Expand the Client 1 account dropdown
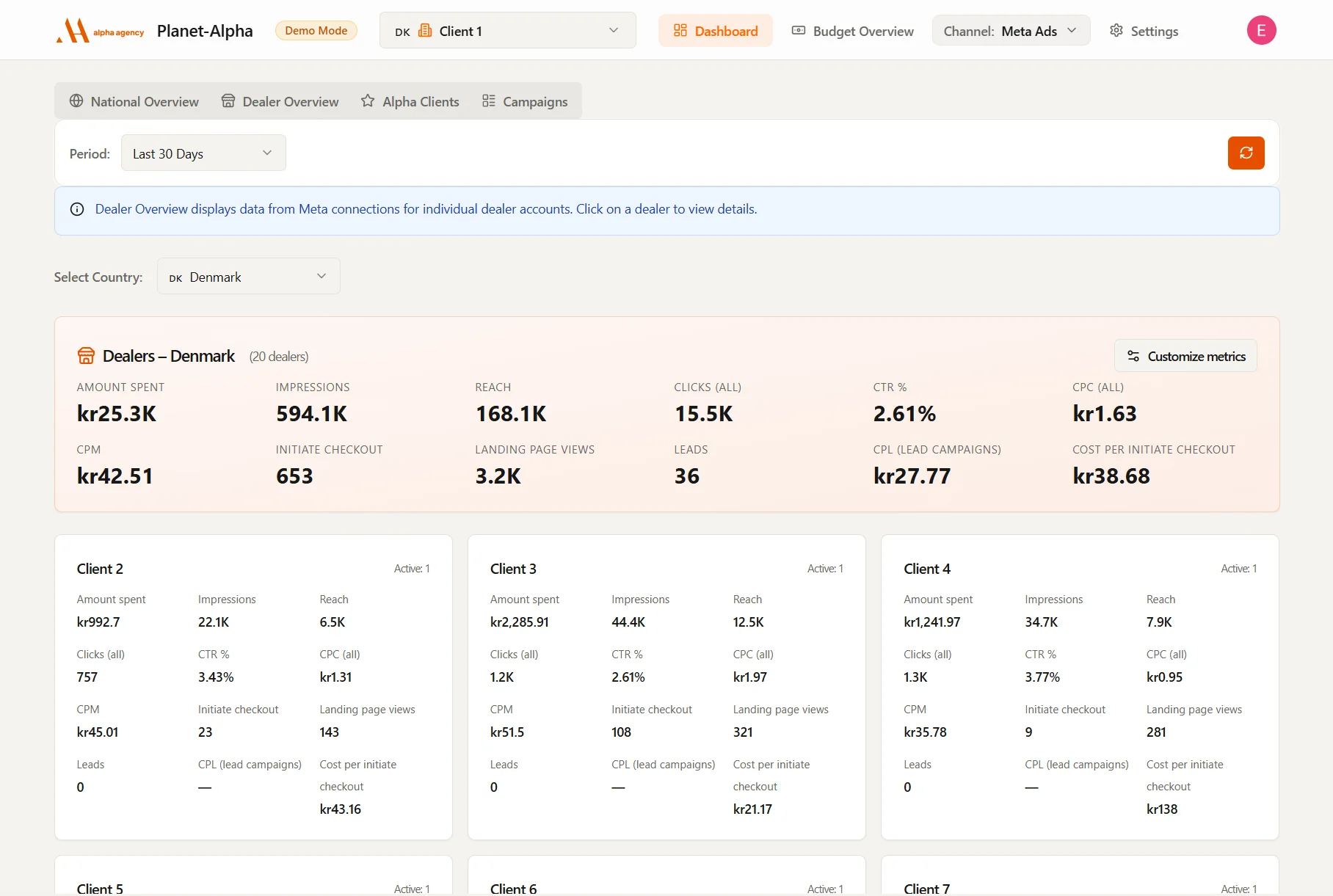Screen dimensions: 1333x896 [508, 31]
